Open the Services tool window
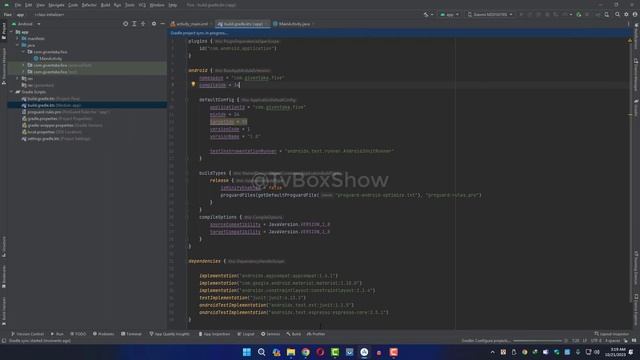The height and width of the screenshot is (360, 640). point(271,334)
